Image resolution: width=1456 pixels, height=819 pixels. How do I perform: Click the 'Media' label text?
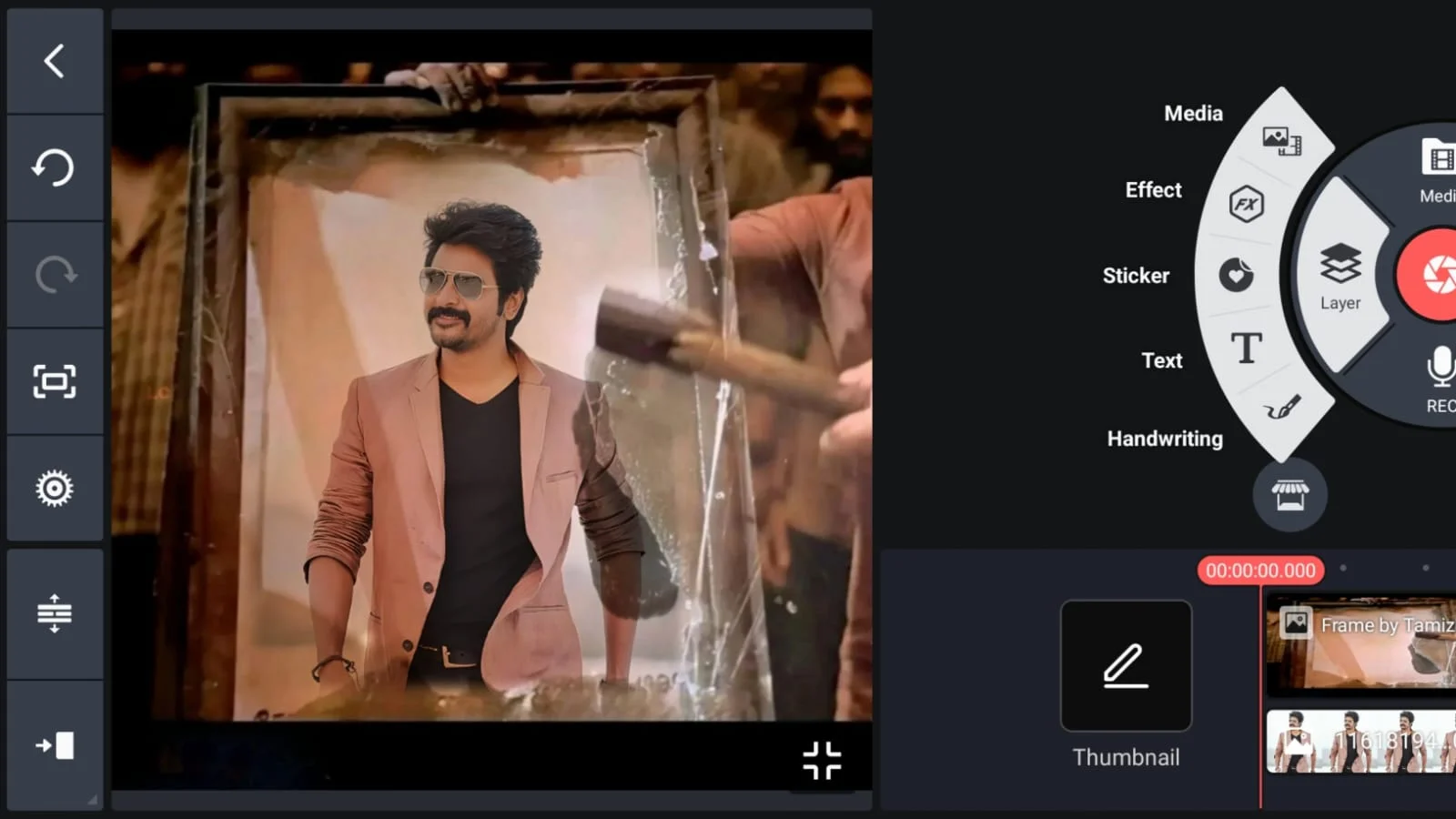tap(1193, 114)
